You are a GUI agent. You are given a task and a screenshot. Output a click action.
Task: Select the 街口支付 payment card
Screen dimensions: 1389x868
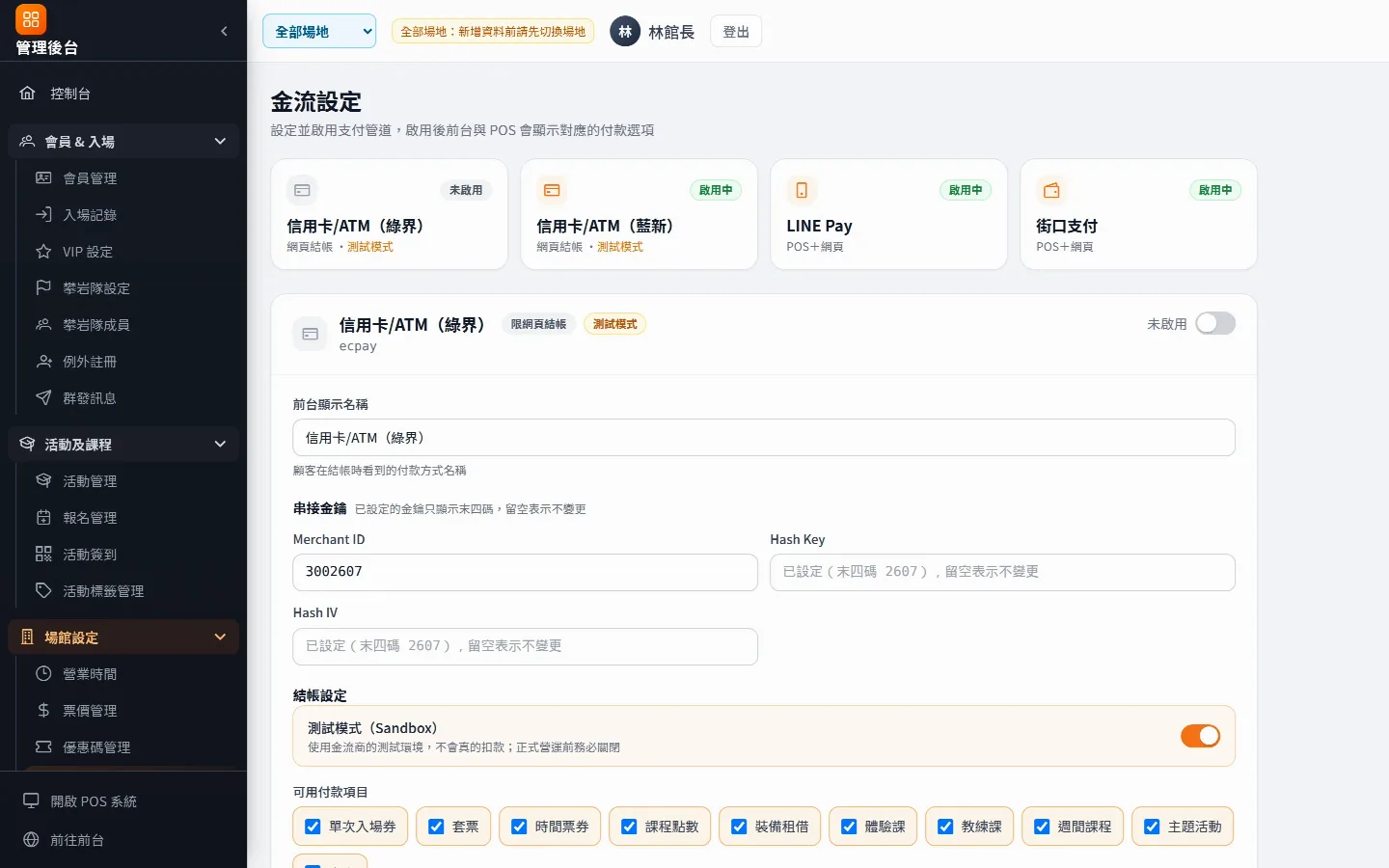1138,214
